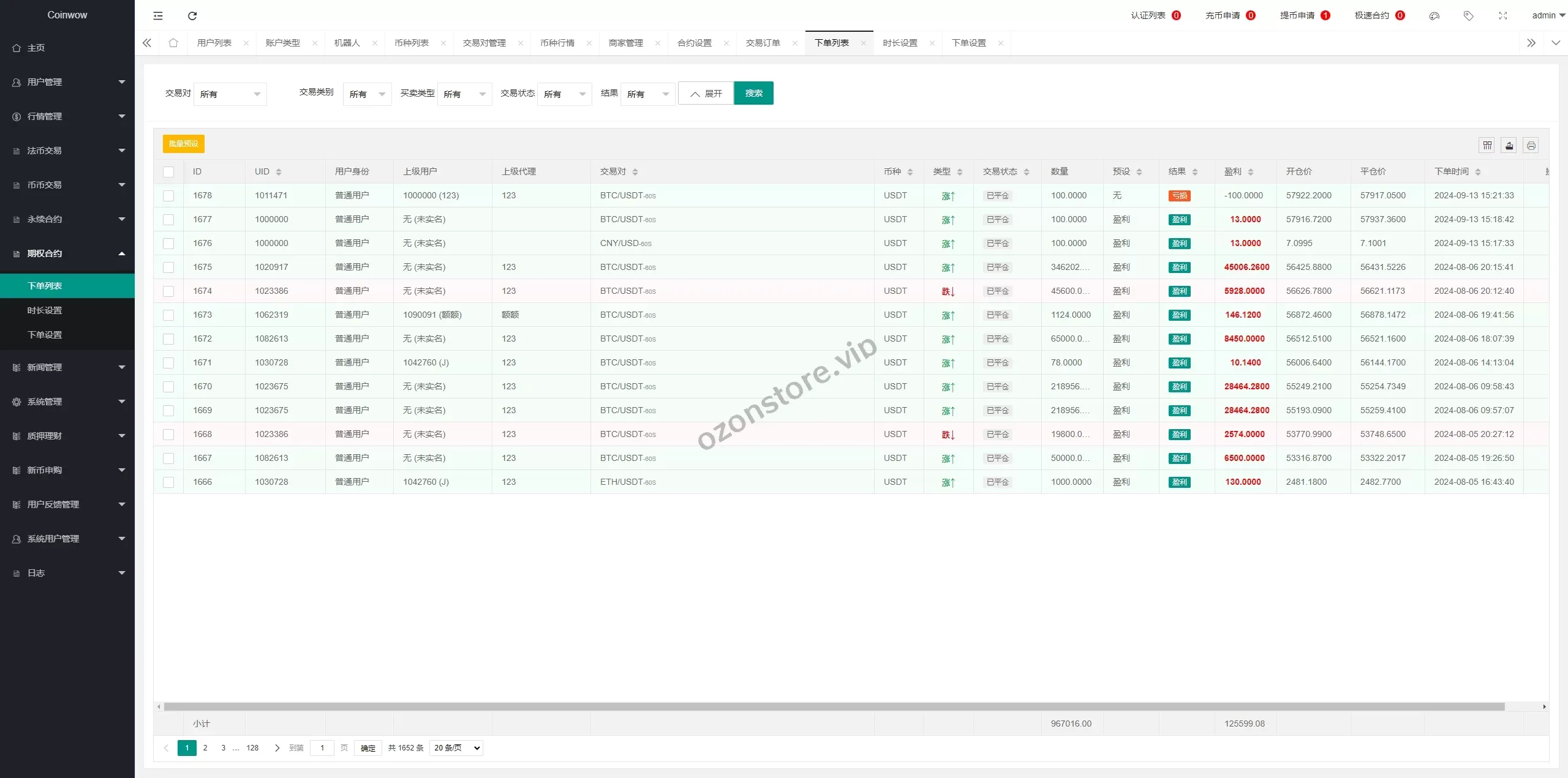
Task: Click the tag note icon in header
Action: (x=1468, y=16)
